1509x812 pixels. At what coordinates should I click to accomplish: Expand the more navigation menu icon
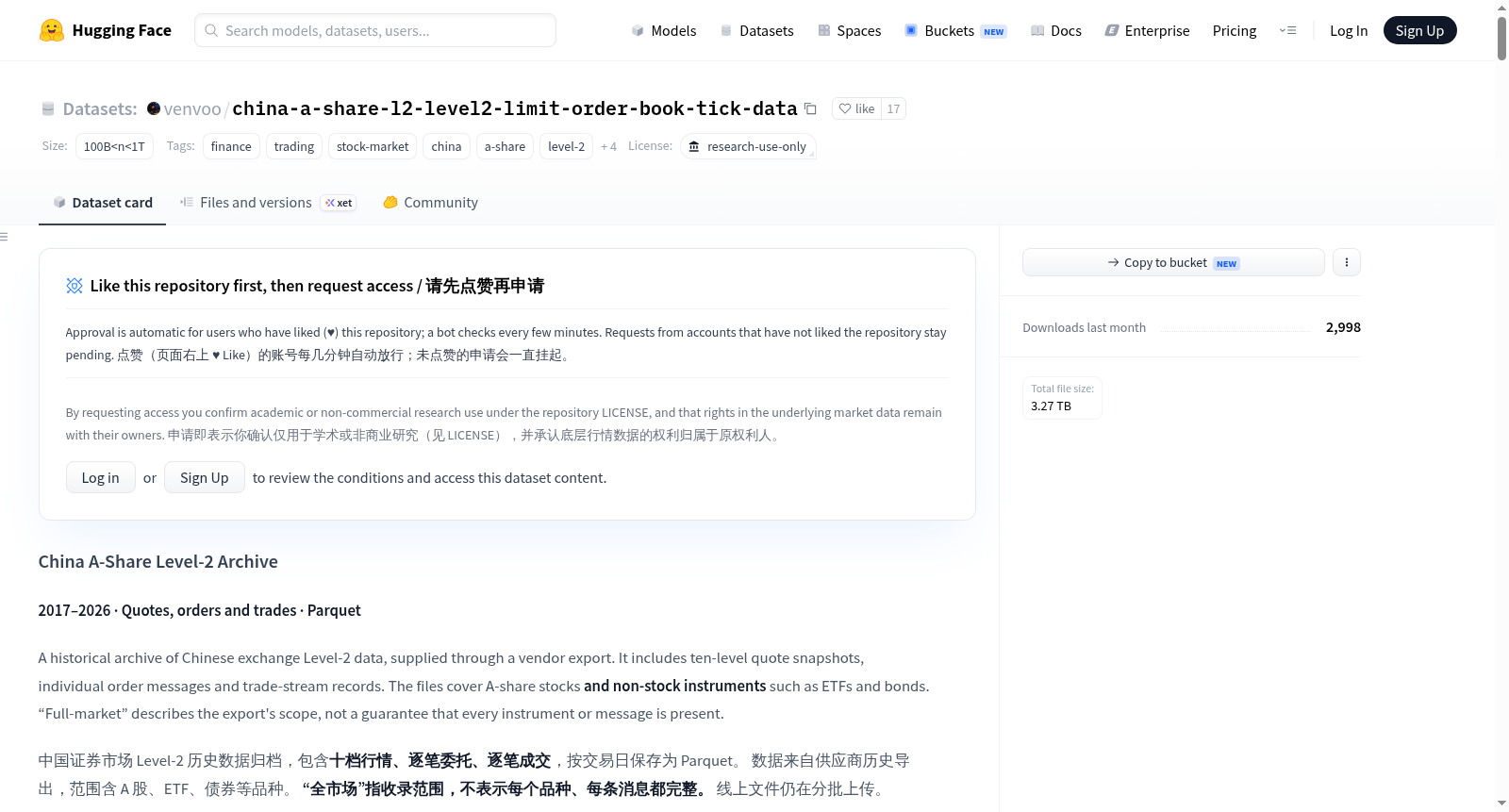(1287, 30)
